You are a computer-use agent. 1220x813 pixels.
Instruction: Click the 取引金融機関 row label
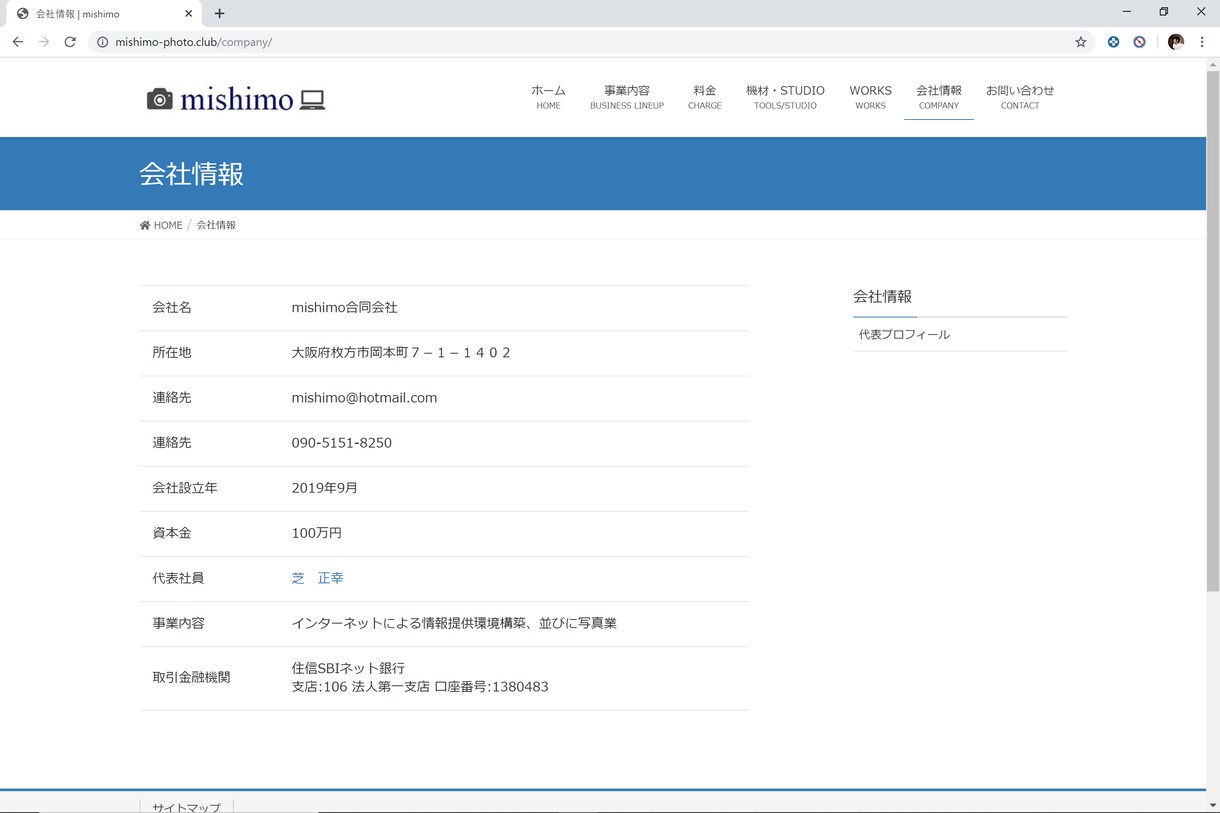click(191, 678)
